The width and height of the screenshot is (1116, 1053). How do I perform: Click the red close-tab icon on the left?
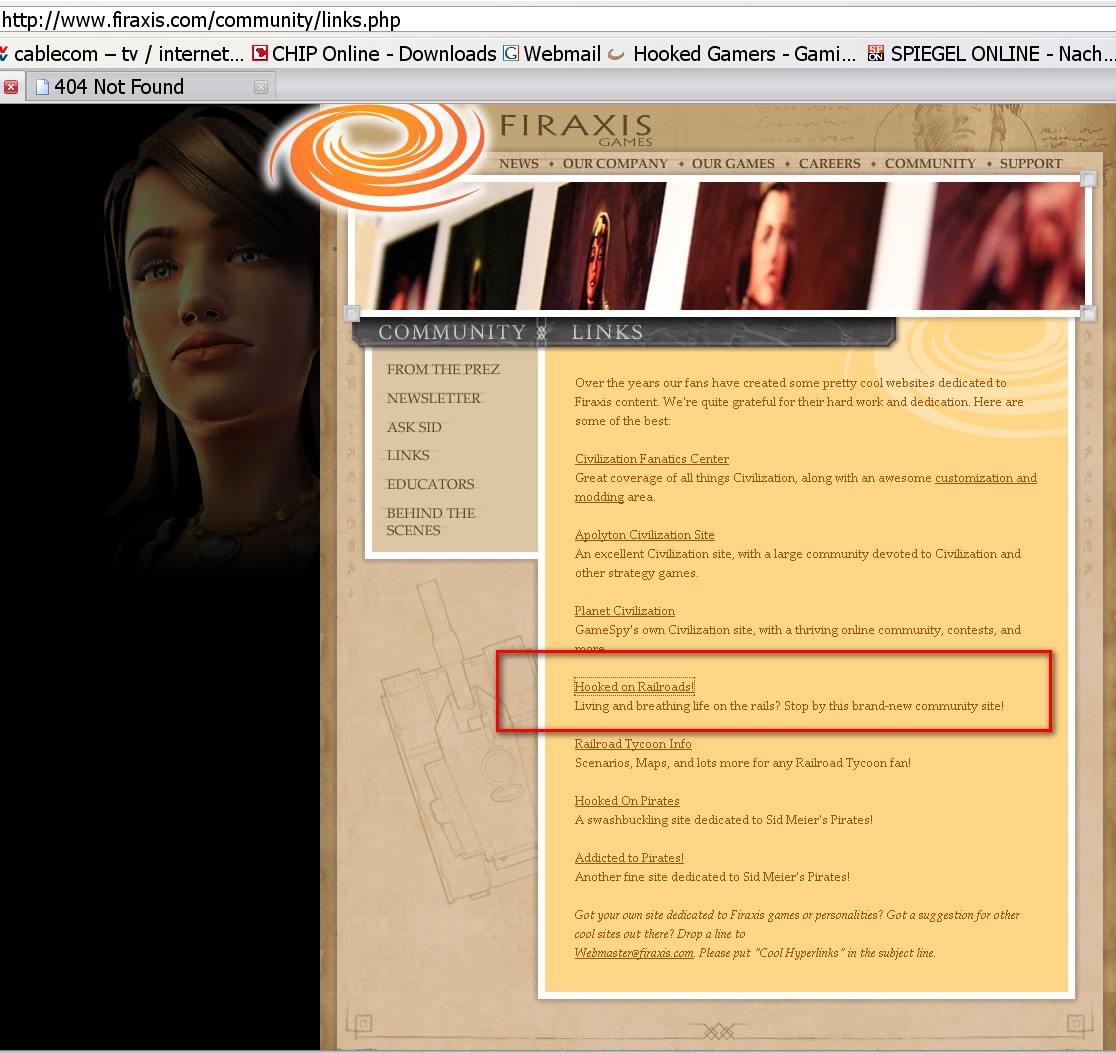click(x=11, y=87)
